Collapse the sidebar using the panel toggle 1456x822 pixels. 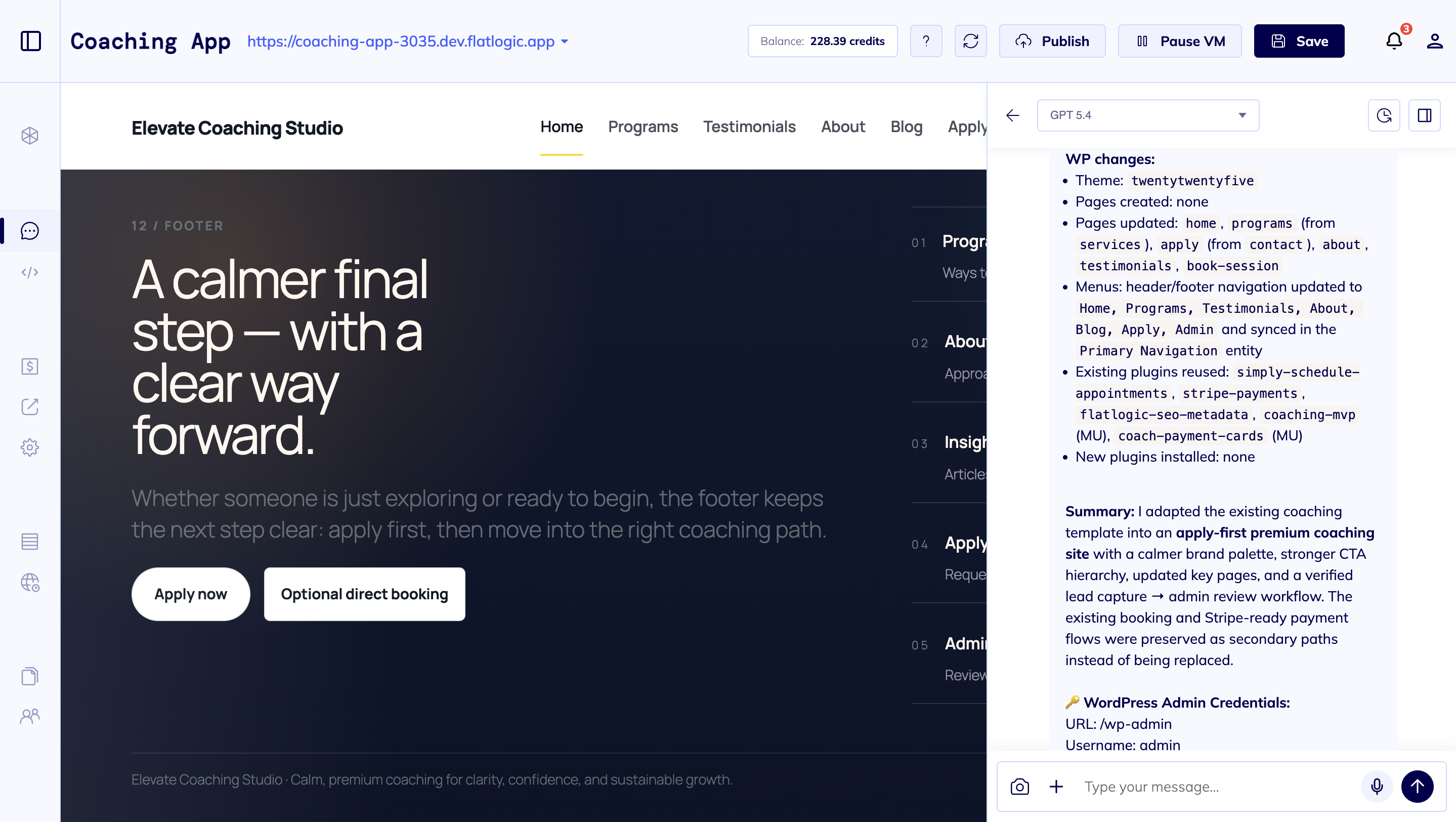[30, 40]
